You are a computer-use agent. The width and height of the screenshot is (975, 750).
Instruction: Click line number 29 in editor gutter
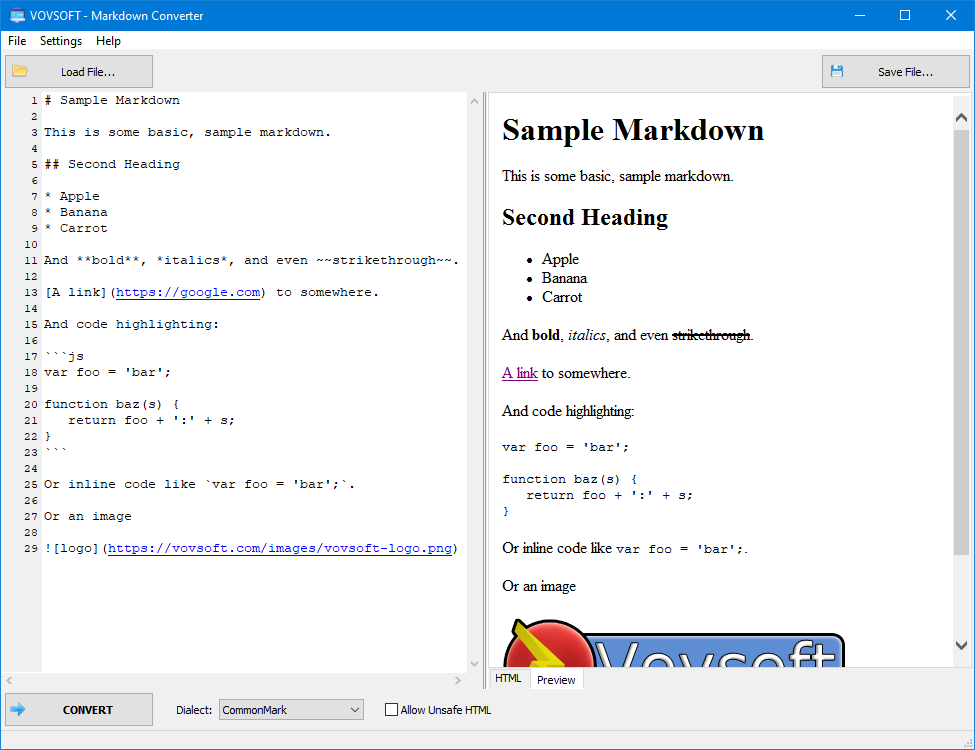point(31,549)
